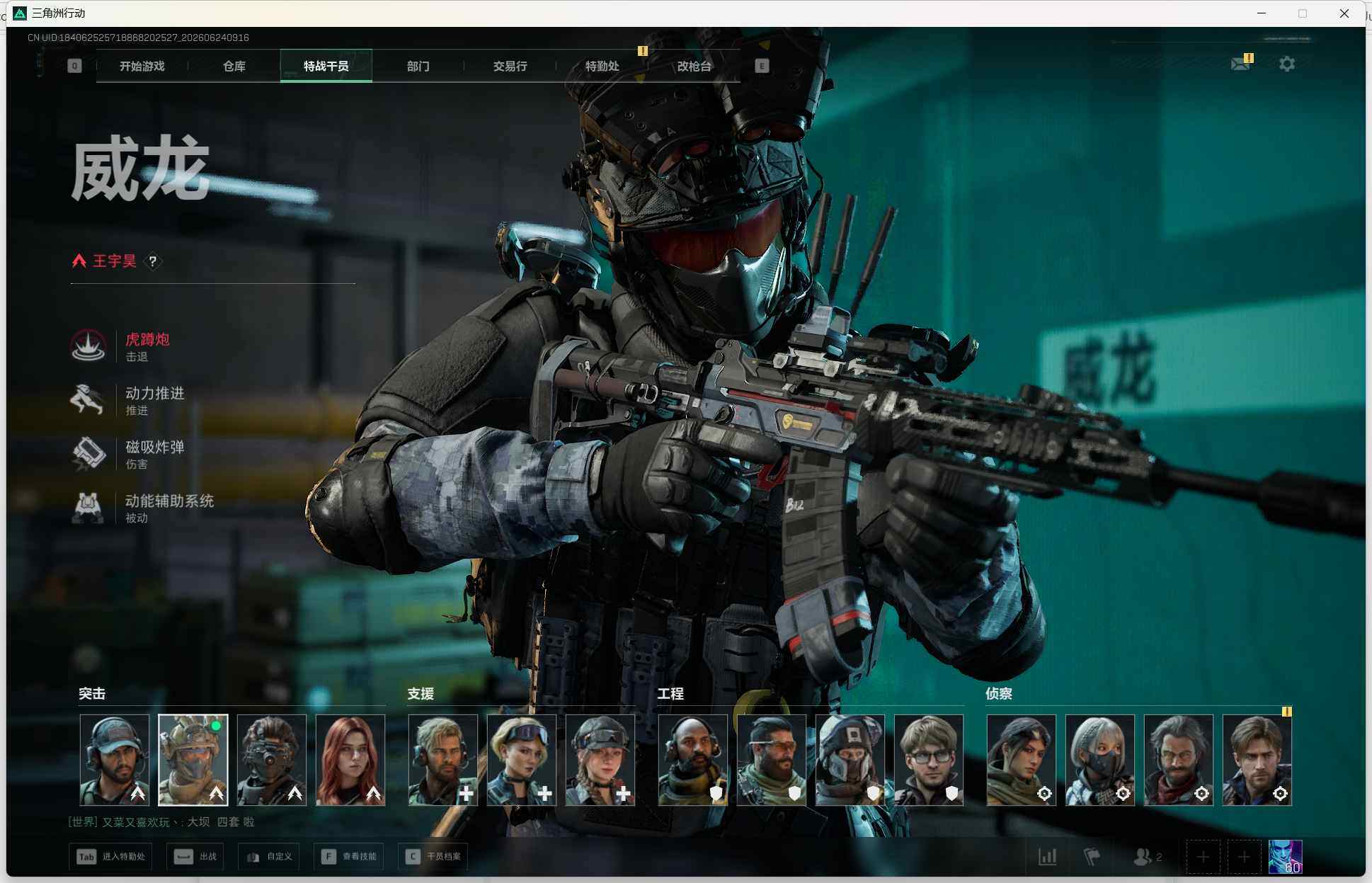Screen dimensions: 1372x883
Task: Choose the eyeglasses engineer operator portrait
Action: pyautogui.click(x=929, y=760)
